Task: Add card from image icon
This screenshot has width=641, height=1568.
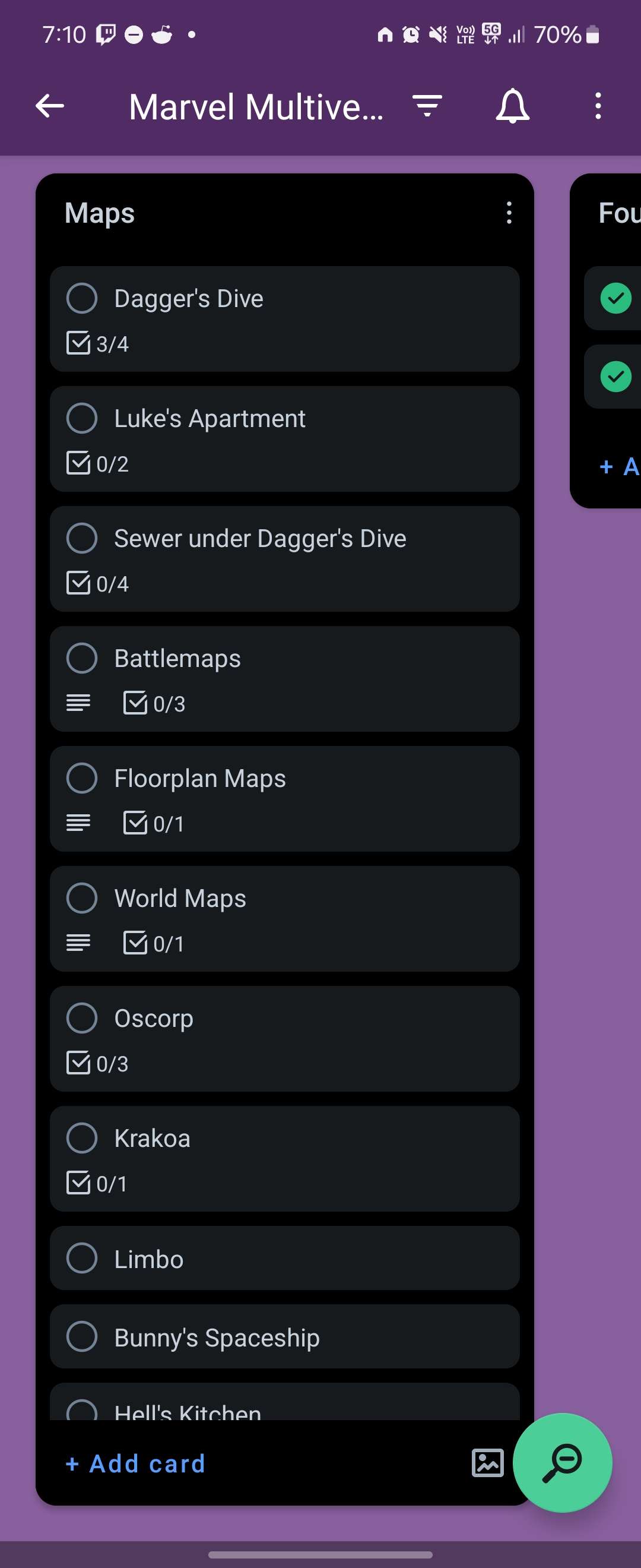Action: click(487, 1463)
